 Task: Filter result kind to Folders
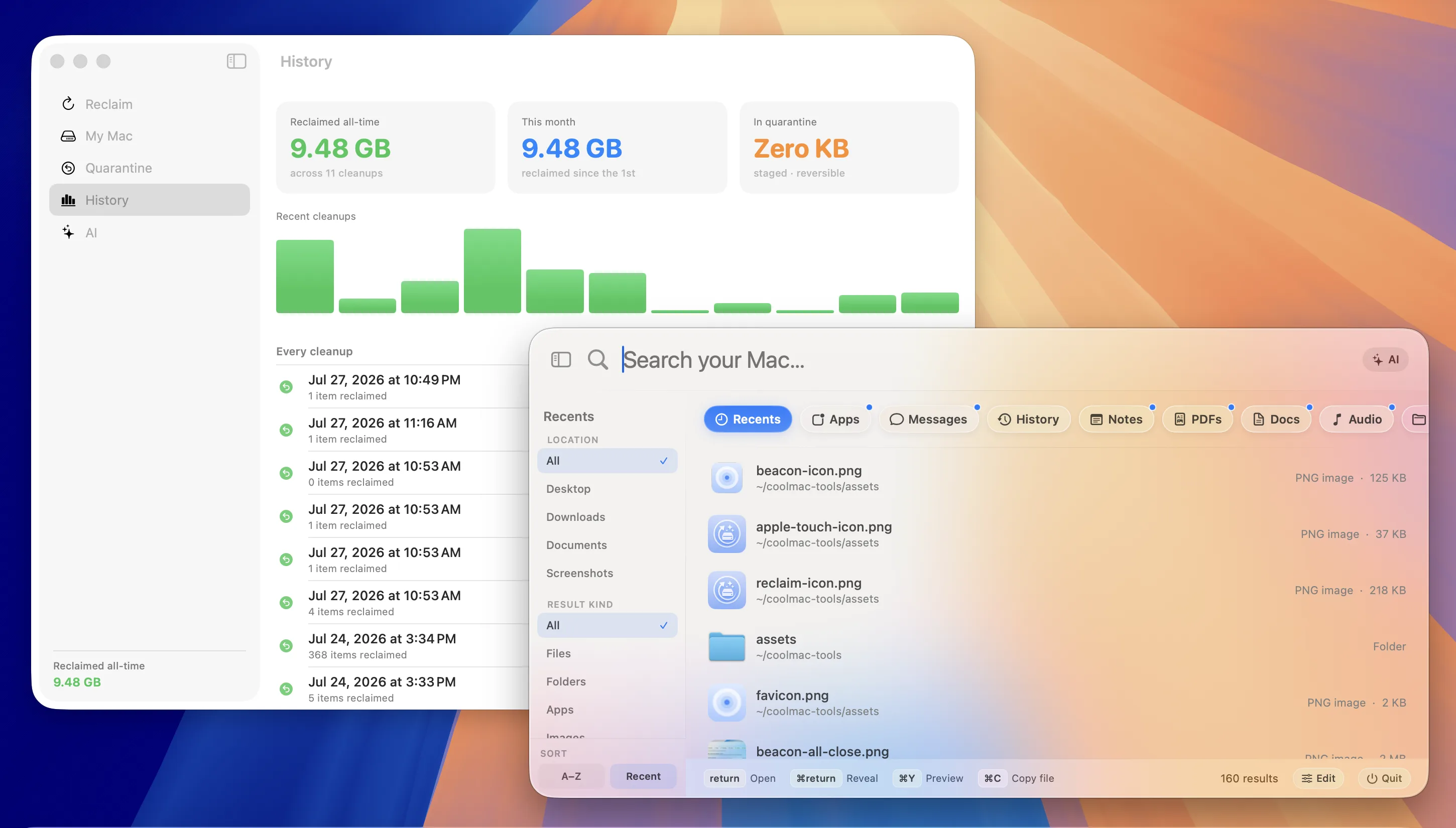coord(607,681)
